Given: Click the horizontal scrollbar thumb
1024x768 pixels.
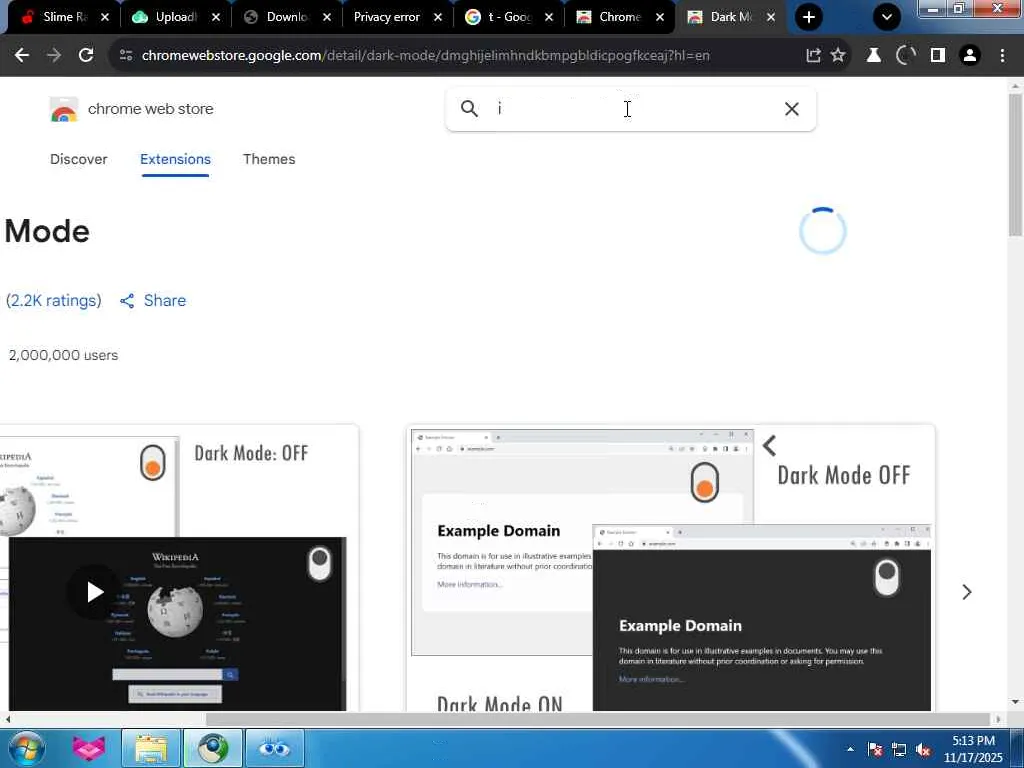Looking at the screenshot, I should (x=598, y=718).
